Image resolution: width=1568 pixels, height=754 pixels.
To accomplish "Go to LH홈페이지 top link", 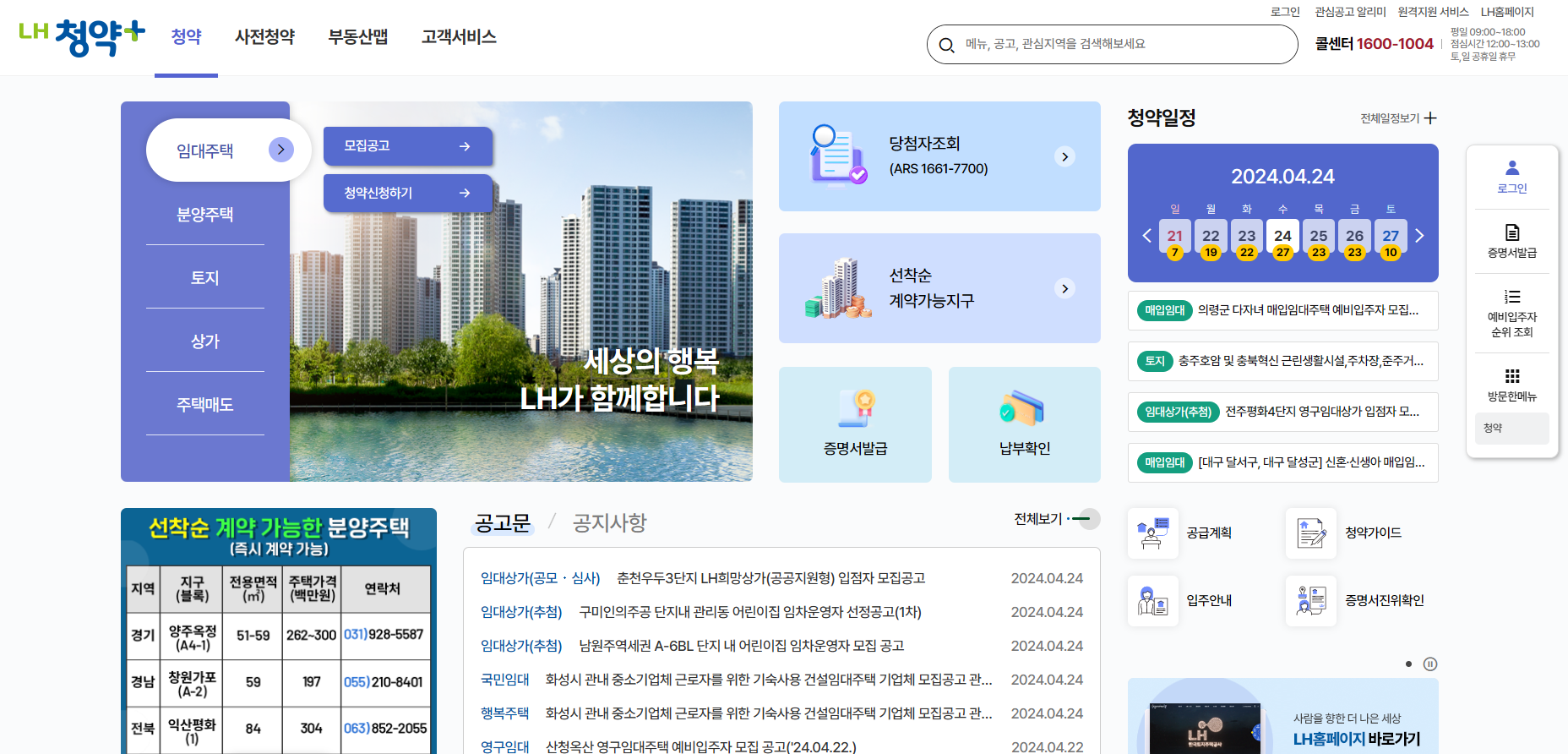I will tap(1507, 12).
